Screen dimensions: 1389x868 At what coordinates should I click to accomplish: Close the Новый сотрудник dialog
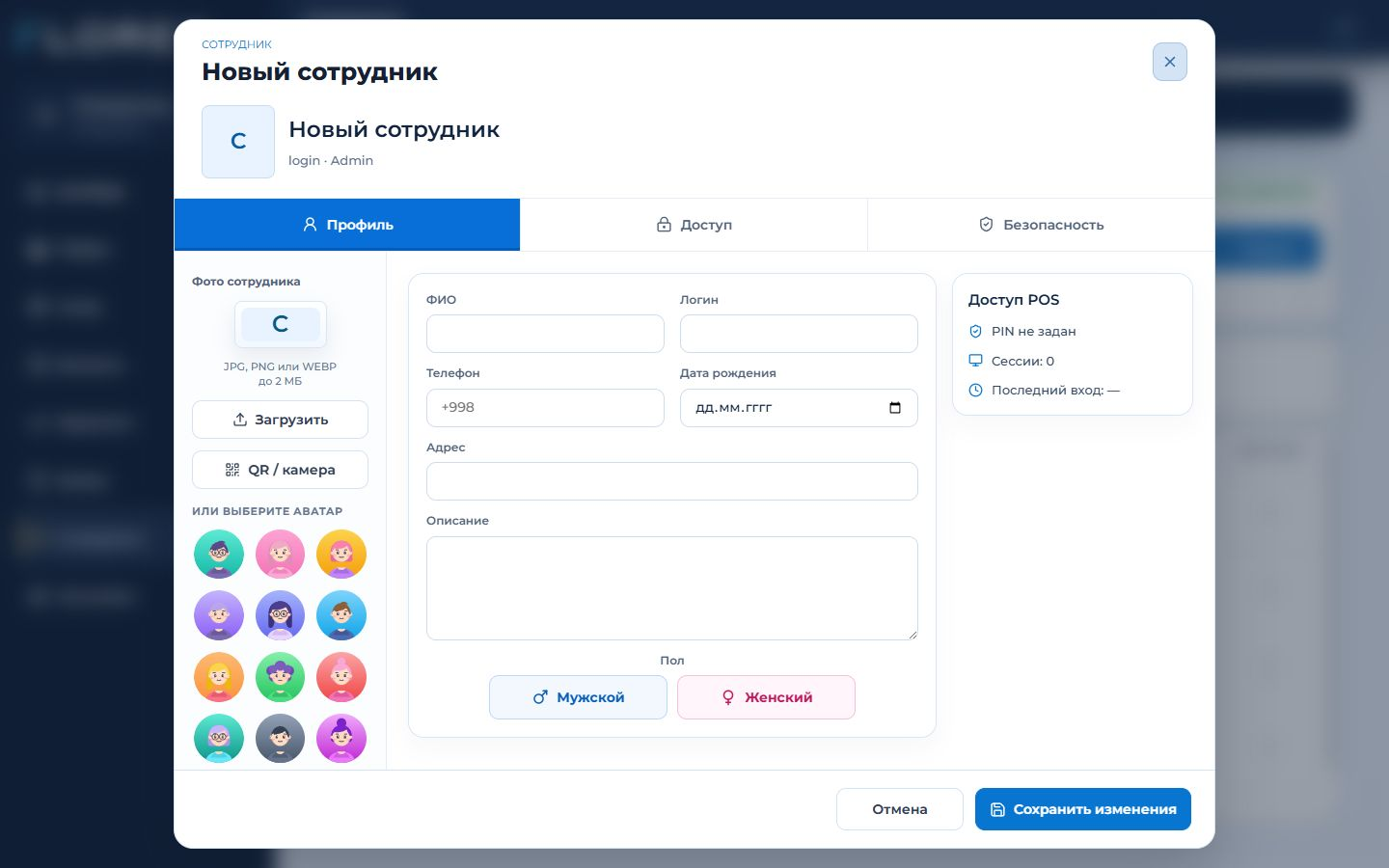1169,62
